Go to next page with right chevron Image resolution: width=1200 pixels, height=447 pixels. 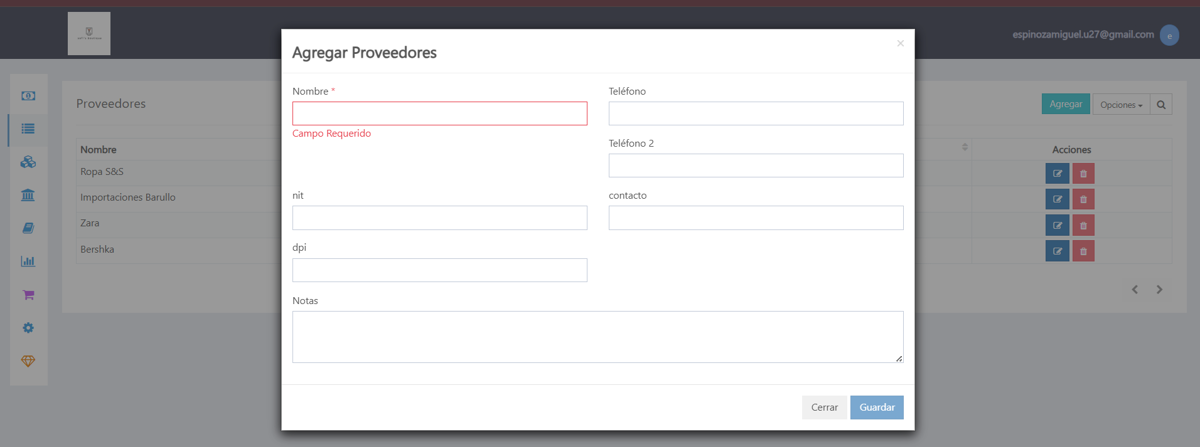click(1160, 290)
